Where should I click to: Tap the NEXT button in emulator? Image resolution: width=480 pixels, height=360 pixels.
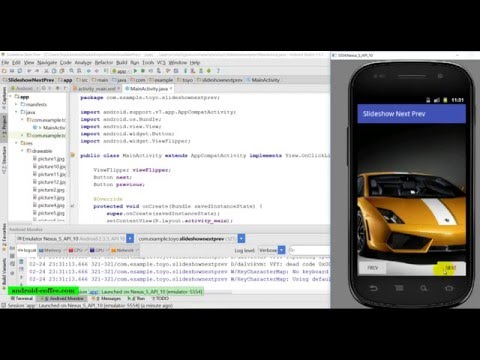point(450,268)
